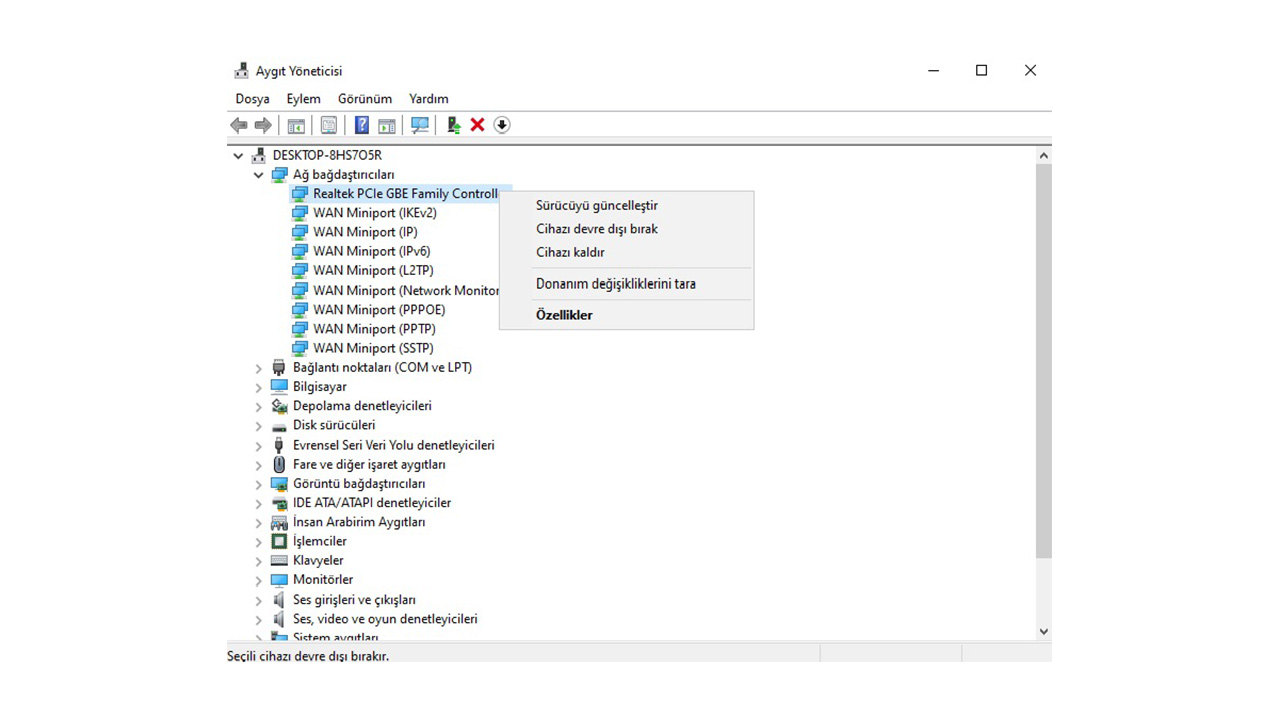Expand the Disk sürücüleri category
1280x720 pixels.
click(258, 425)
